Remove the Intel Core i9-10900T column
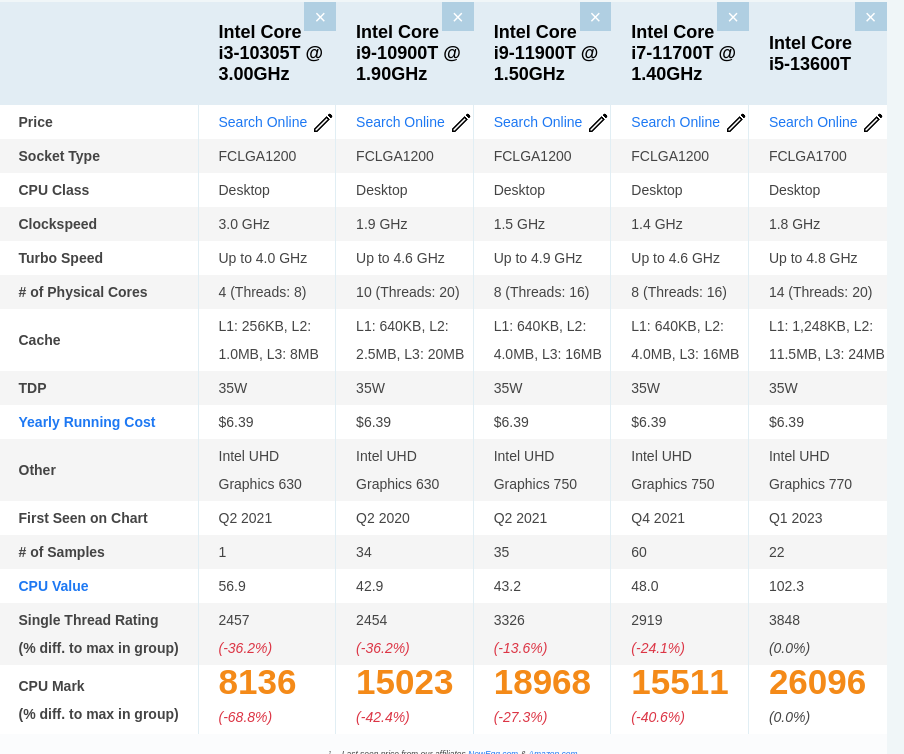Viewport: 904px width, 754px height. (457, 17)
